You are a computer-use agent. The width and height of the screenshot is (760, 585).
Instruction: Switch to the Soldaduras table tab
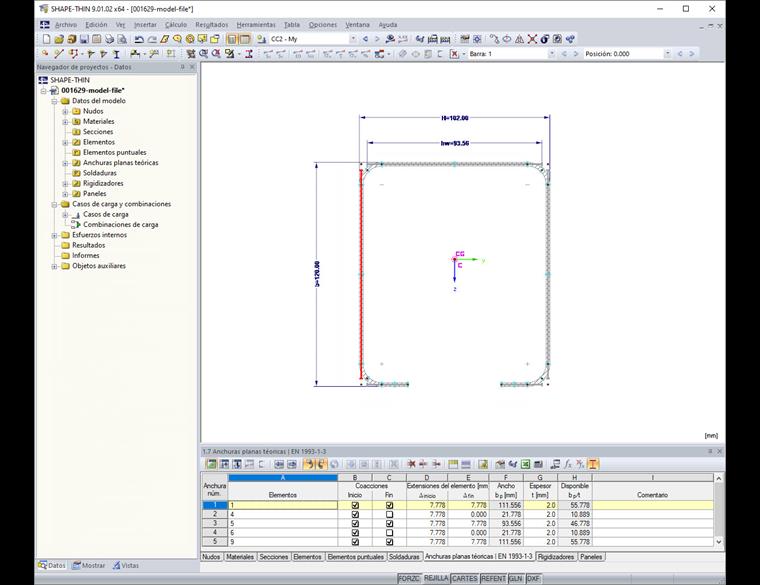(x=404, y=557)
